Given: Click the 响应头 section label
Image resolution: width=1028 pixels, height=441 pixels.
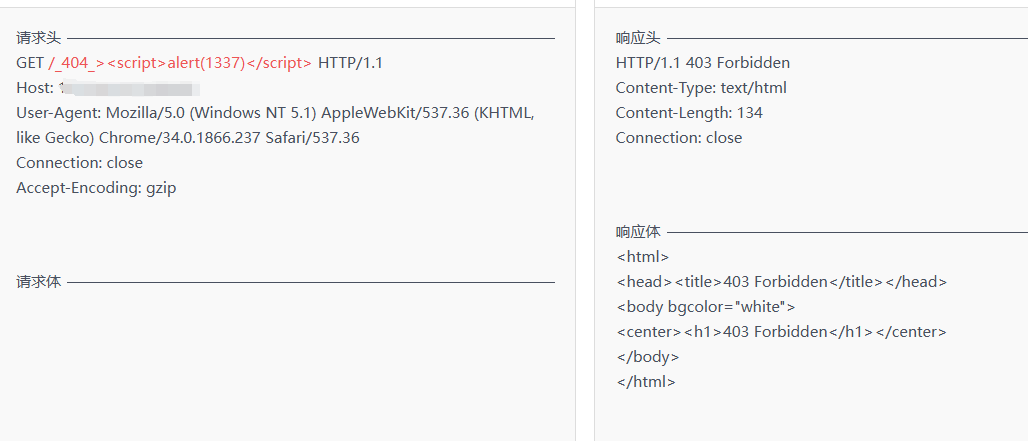Looking at the screenshot, I should (x=638, y=38).
